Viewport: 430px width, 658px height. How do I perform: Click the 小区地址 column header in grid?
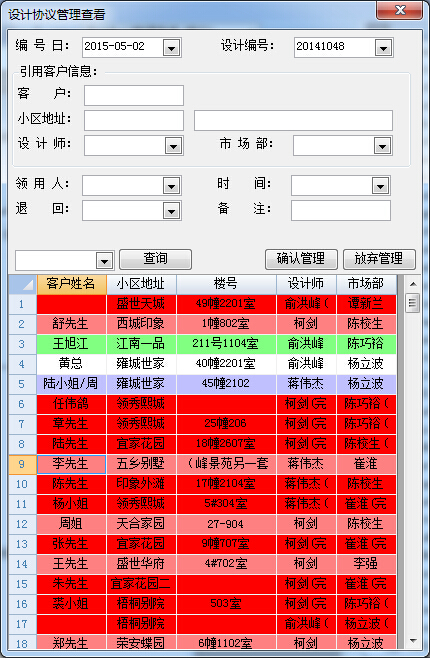[141, 284]
